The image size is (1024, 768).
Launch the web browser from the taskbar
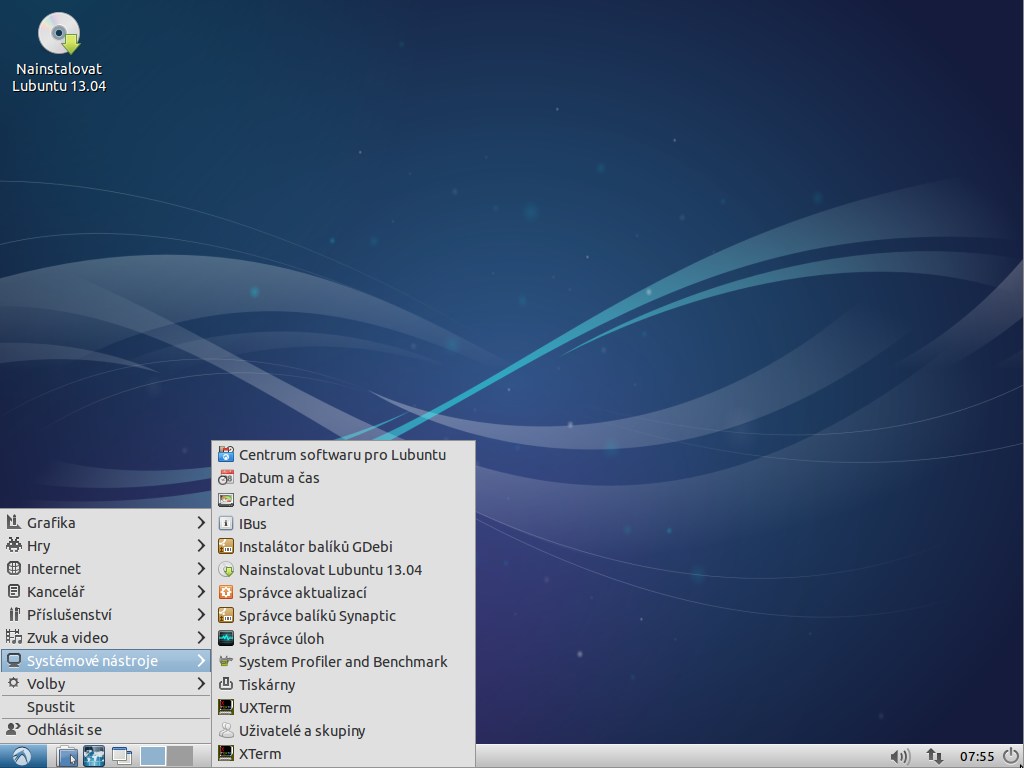click(94, 756)
